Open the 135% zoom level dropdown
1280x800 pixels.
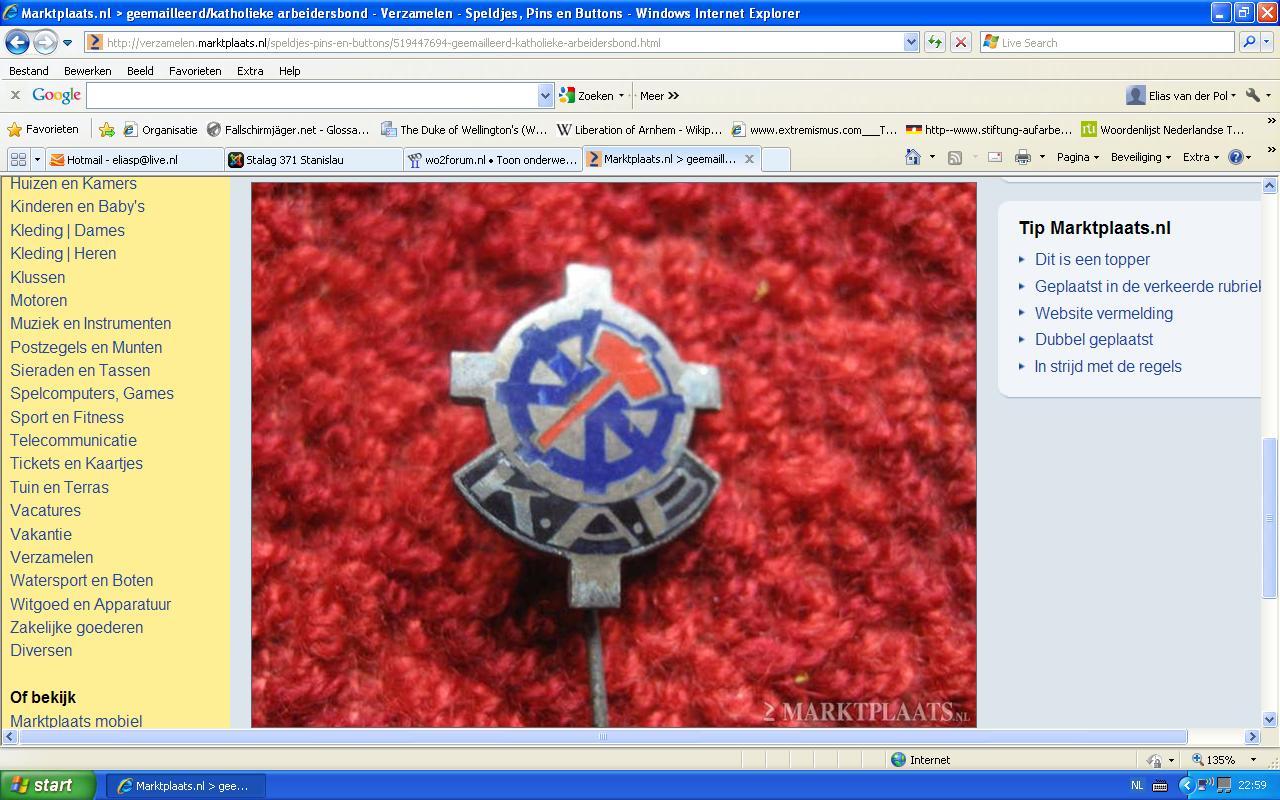tap(1253, 760)
